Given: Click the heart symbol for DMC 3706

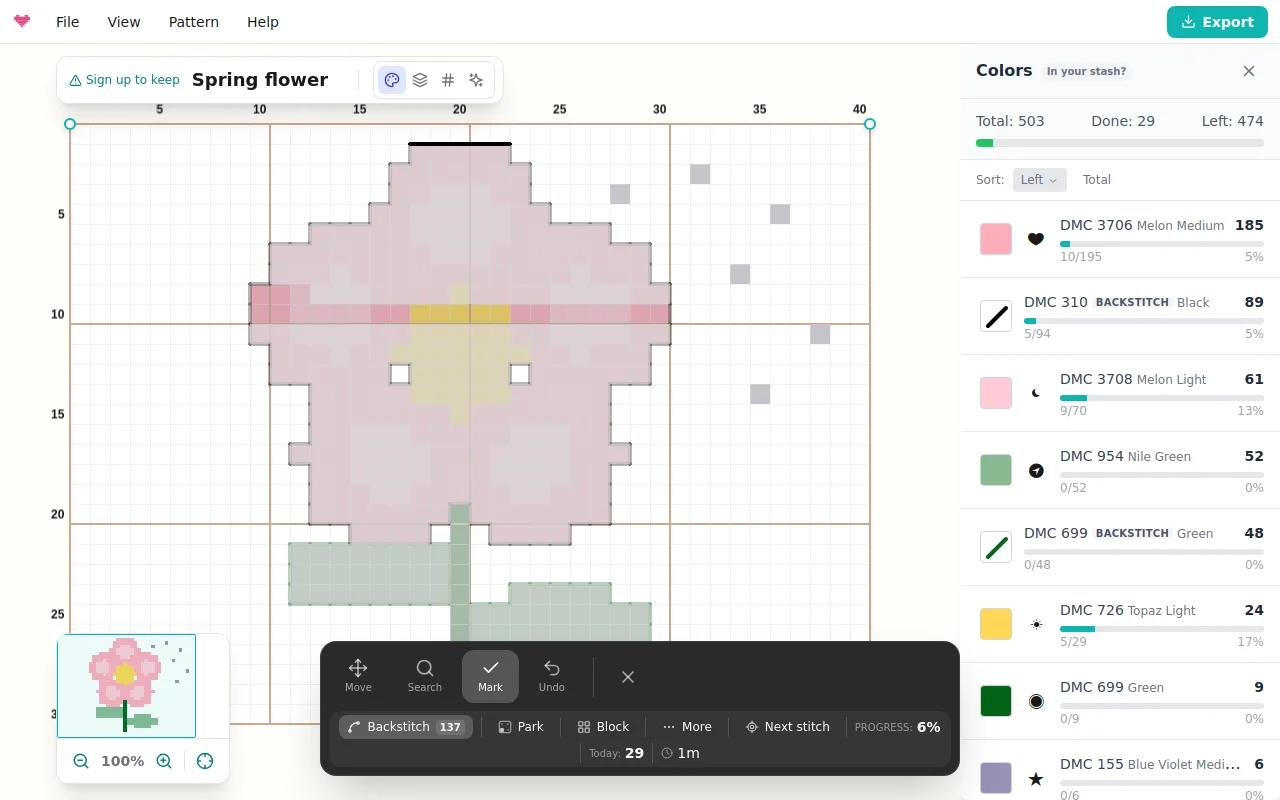Looking at the screenshot, I should pyautogui.click(x=1036, y=239).
